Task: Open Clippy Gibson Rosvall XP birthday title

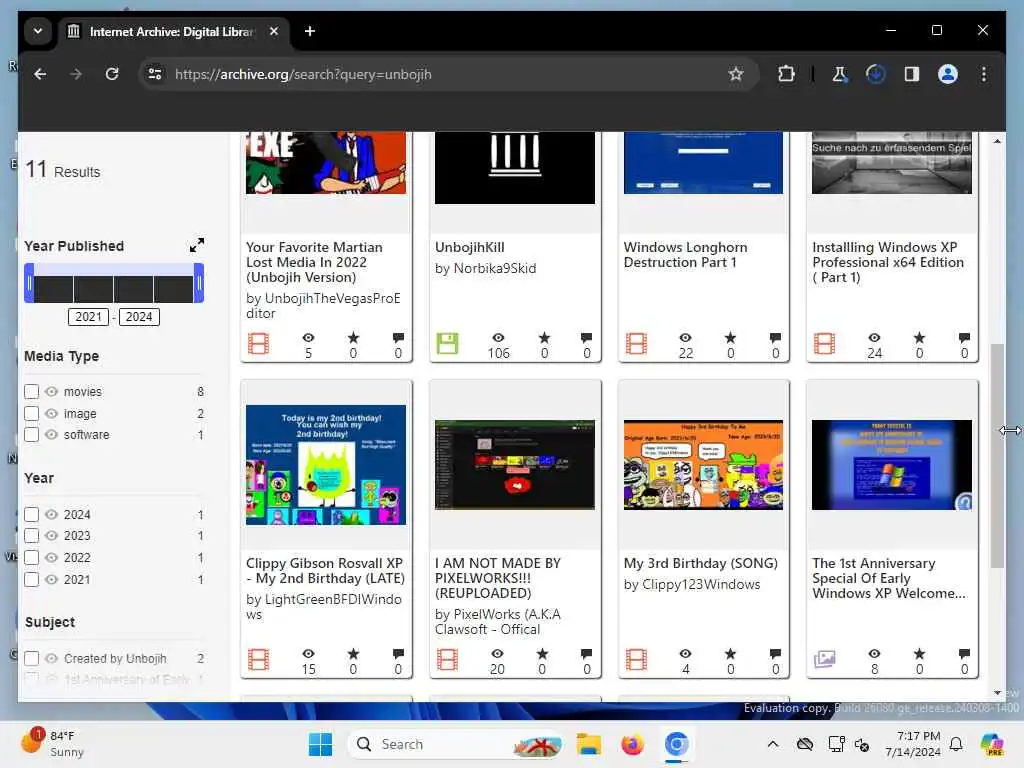Action: point(325,571)
